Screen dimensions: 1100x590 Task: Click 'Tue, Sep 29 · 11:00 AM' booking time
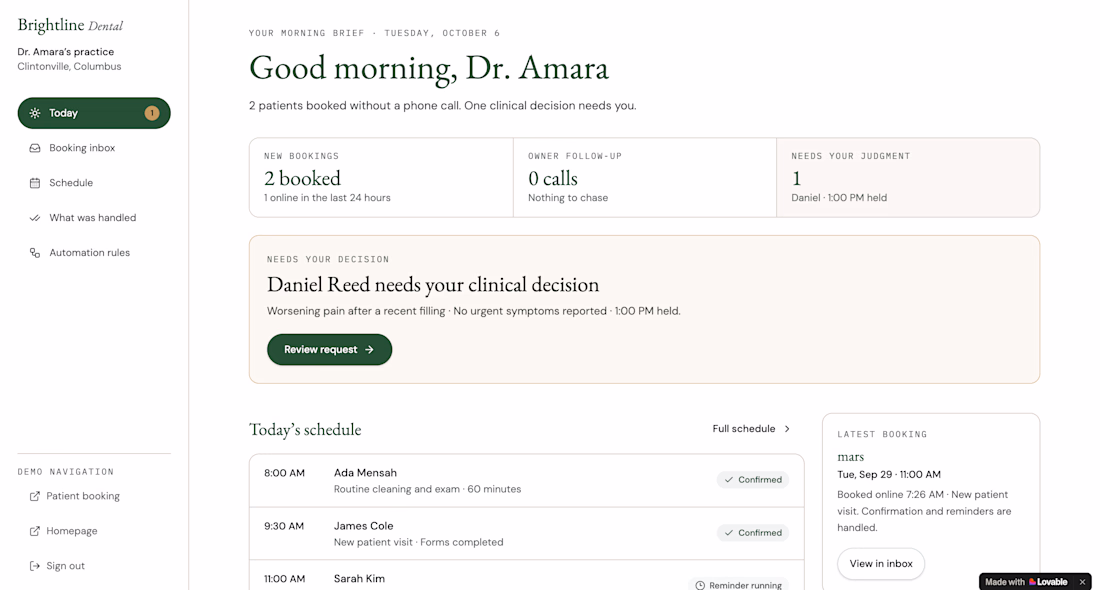point(889,475)
